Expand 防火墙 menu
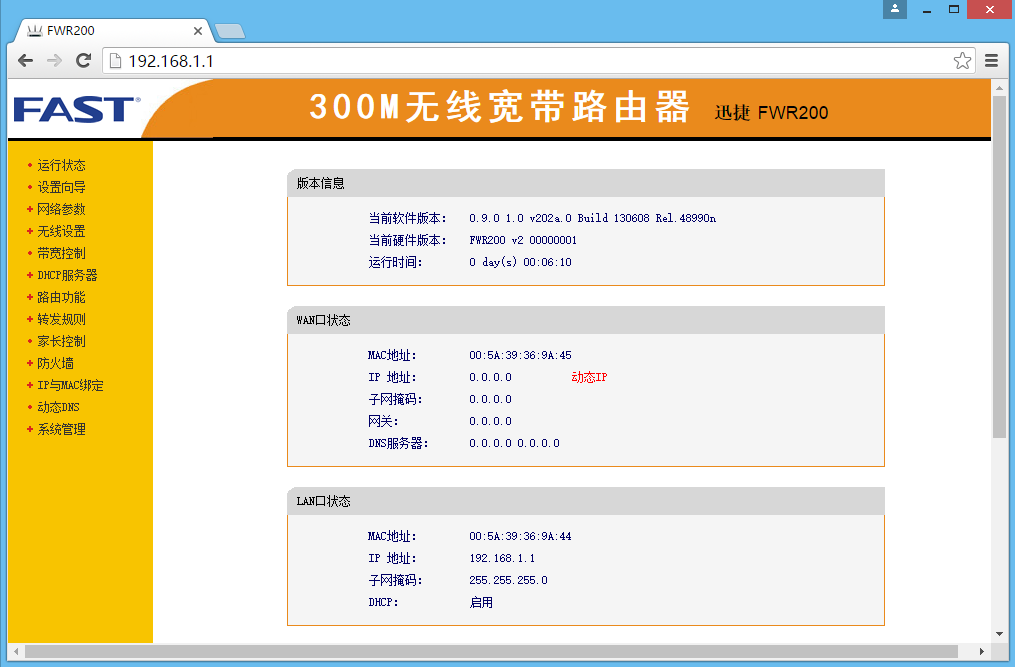 coord(55,363)
